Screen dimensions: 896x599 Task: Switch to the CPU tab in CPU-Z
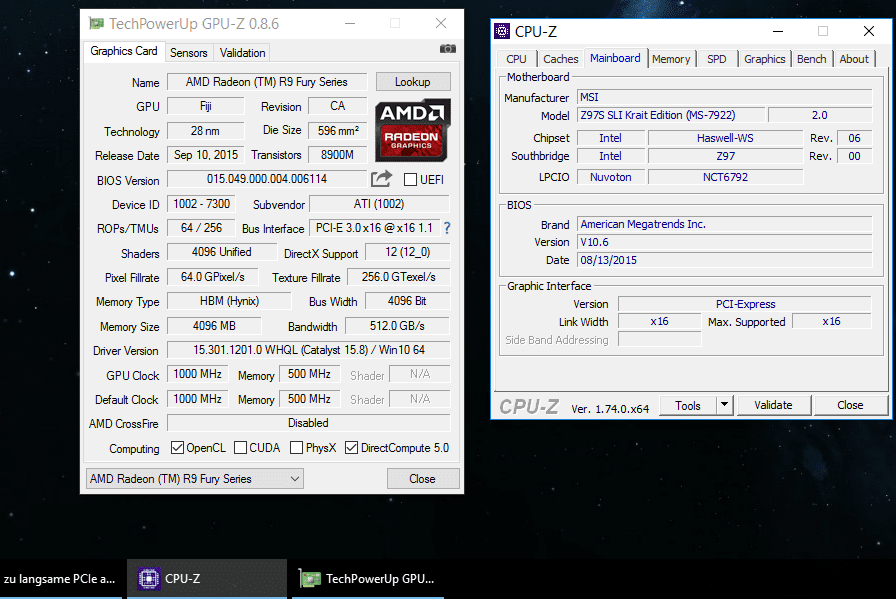pyautogui.click(x=516, y=59)
